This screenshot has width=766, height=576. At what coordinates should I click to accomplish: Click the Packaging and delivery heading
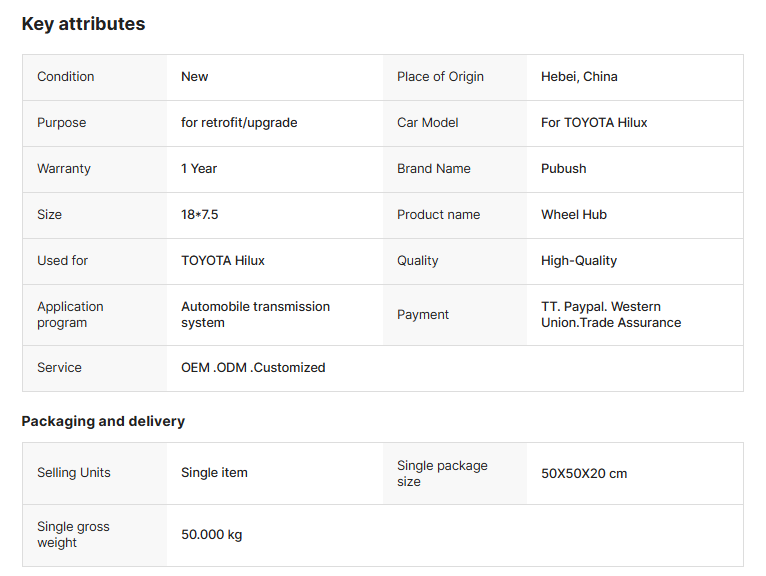point(103,421)
